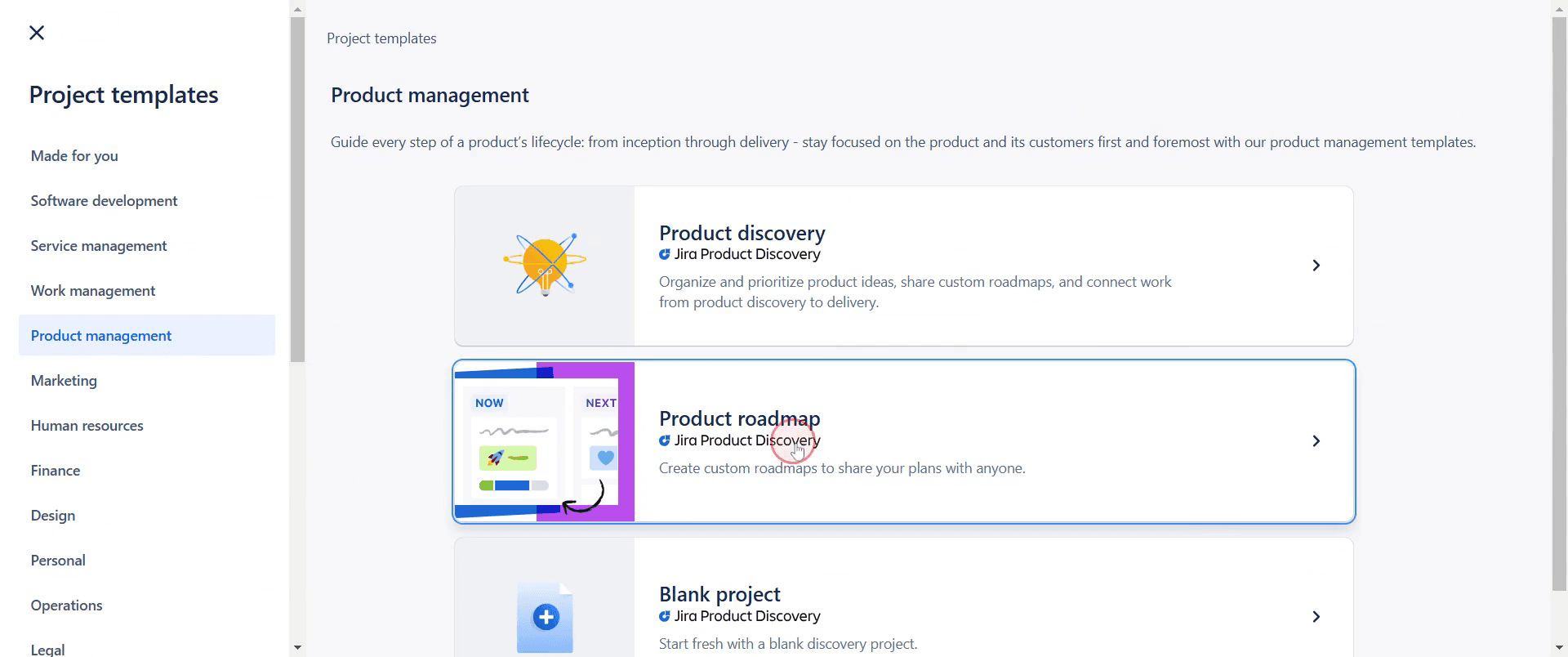Click the sidebar scrollbar up arrow
1568x657 pixels.
coord(297,10)
